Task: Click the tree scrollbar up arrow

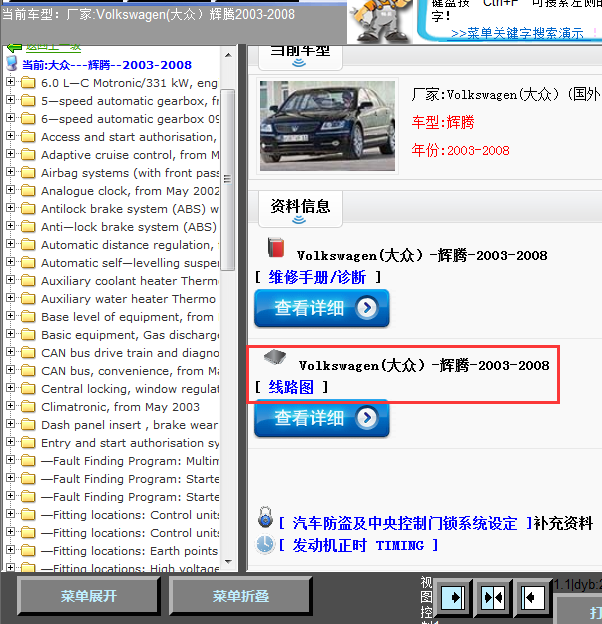Action: [228, 55]
